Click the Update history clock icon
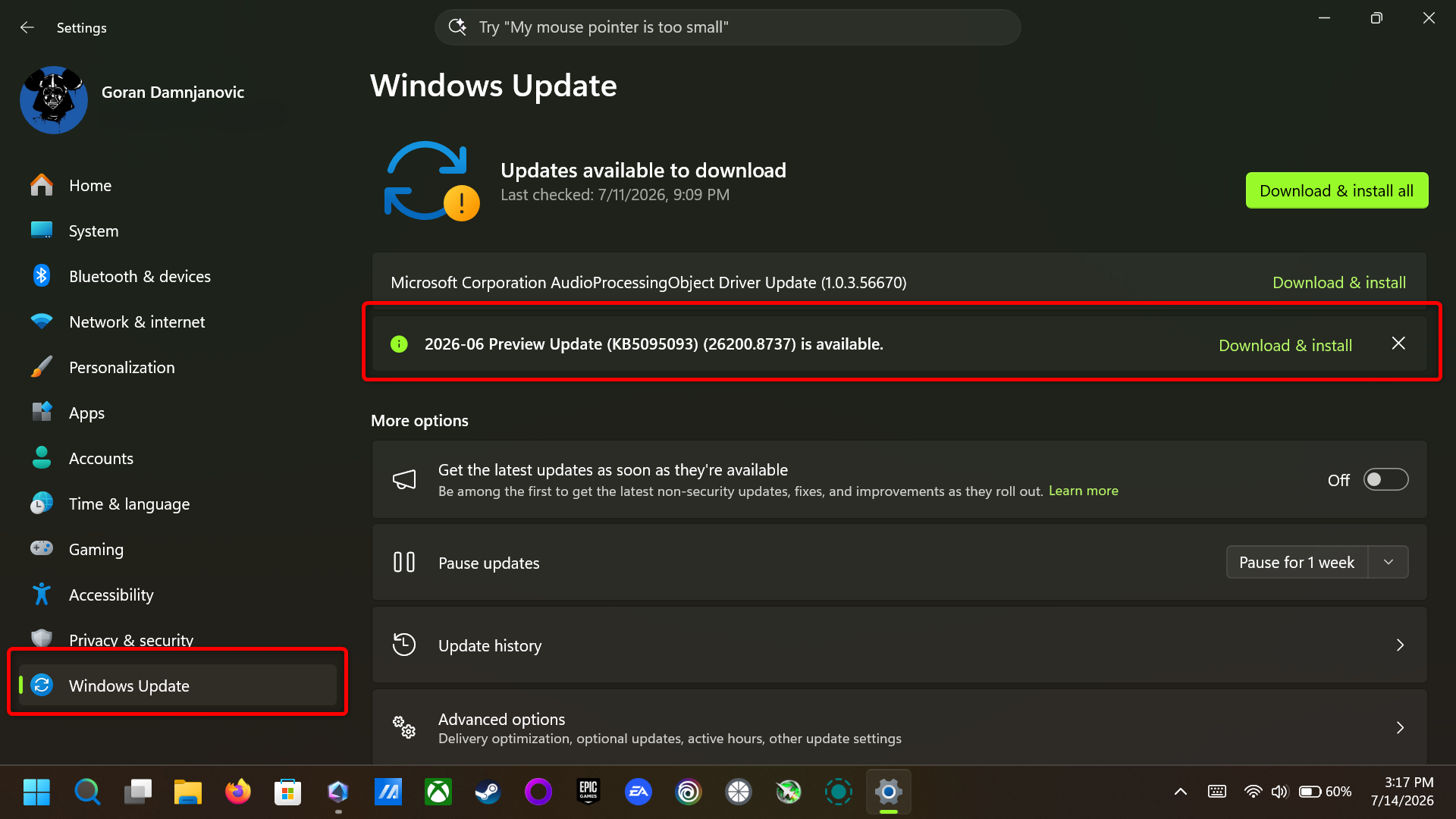Viewport: 1456px width, 819px height. (404, 645)
